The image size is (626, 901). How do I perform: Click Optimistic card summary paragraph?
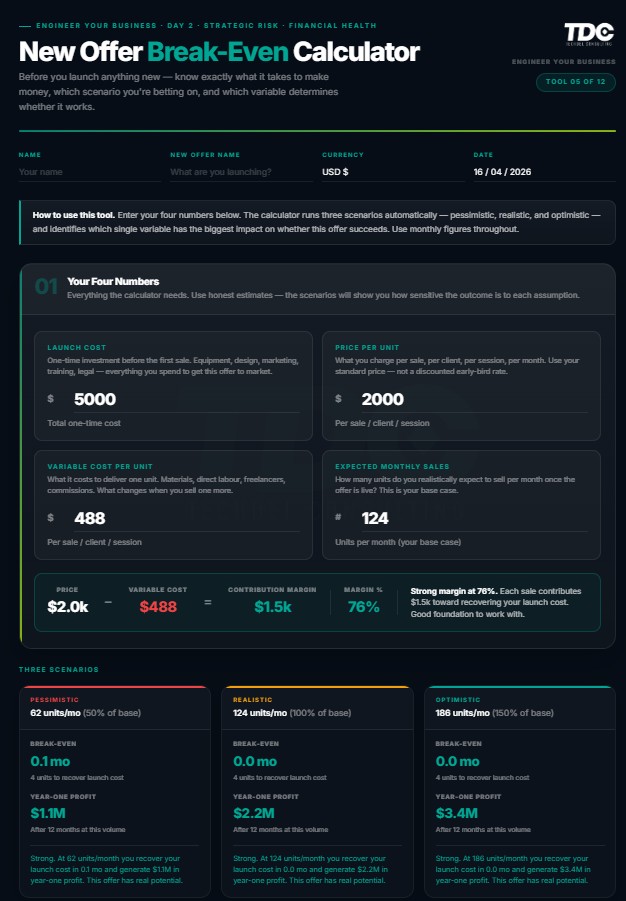(513, 869)
